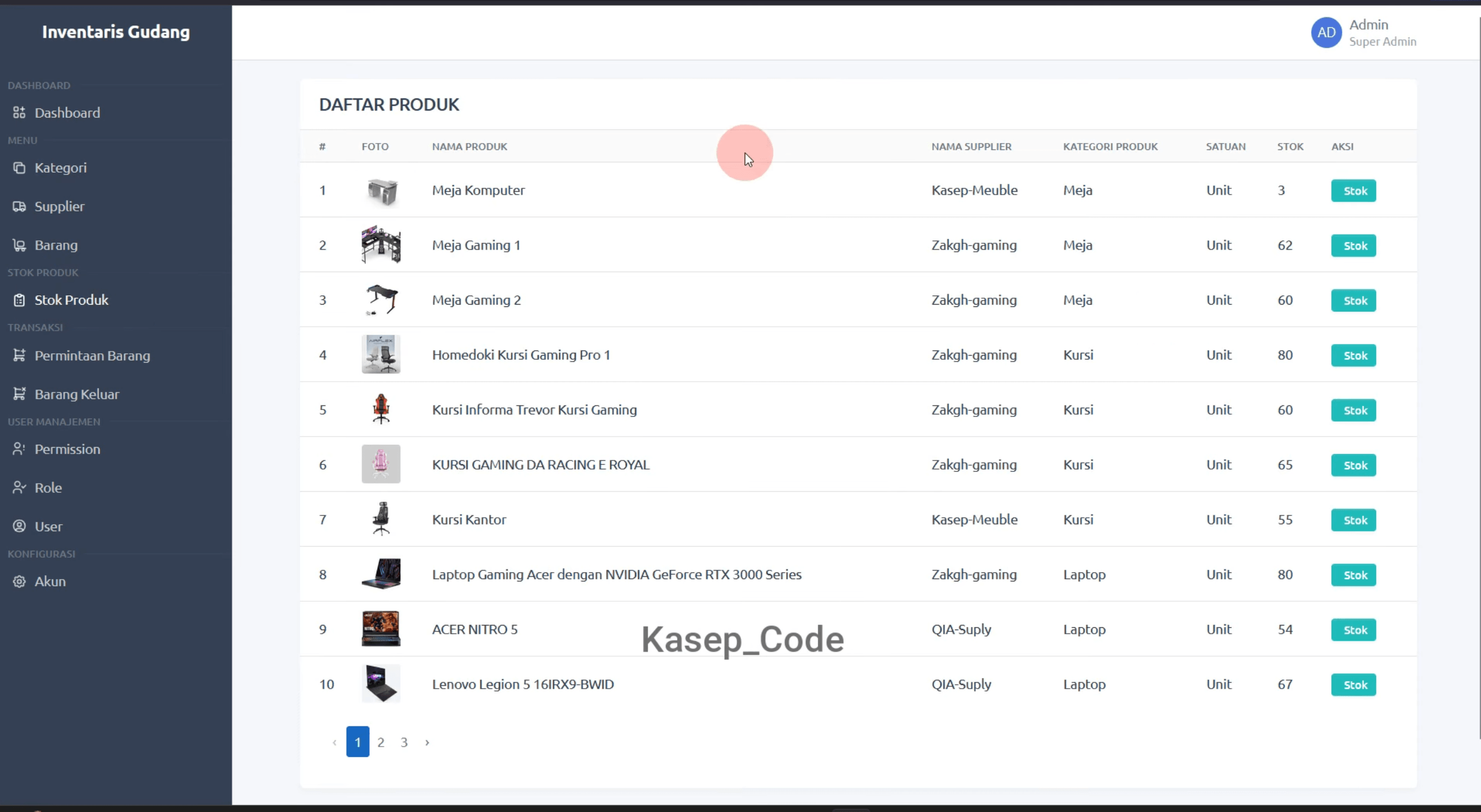Click Stok button for Lenovo Legion 5
Image resolution: width=1481 pixels, height=812 pixels.
coord(1354,685)
